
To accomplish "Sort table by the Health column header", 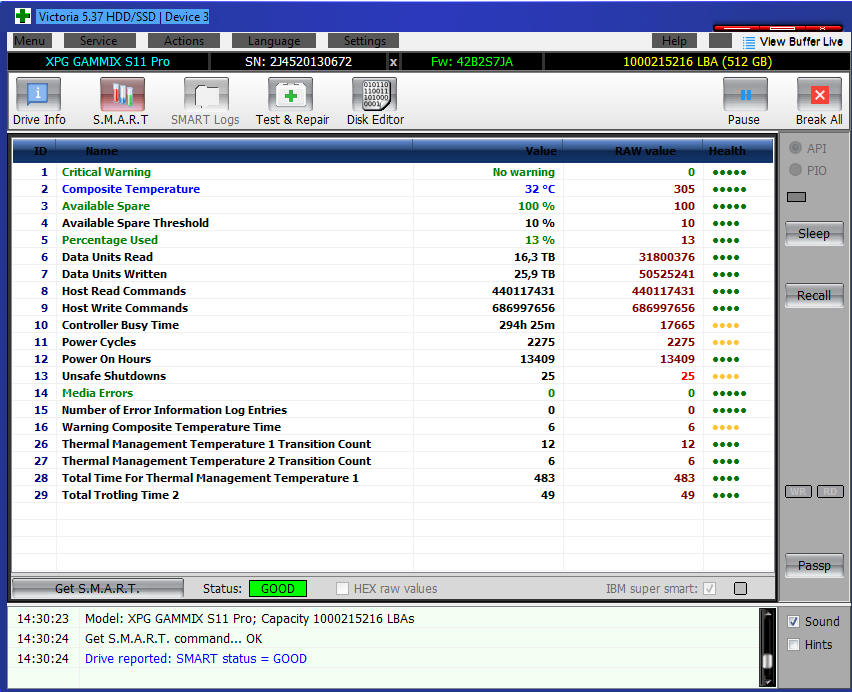I will (x=727, y=151).
